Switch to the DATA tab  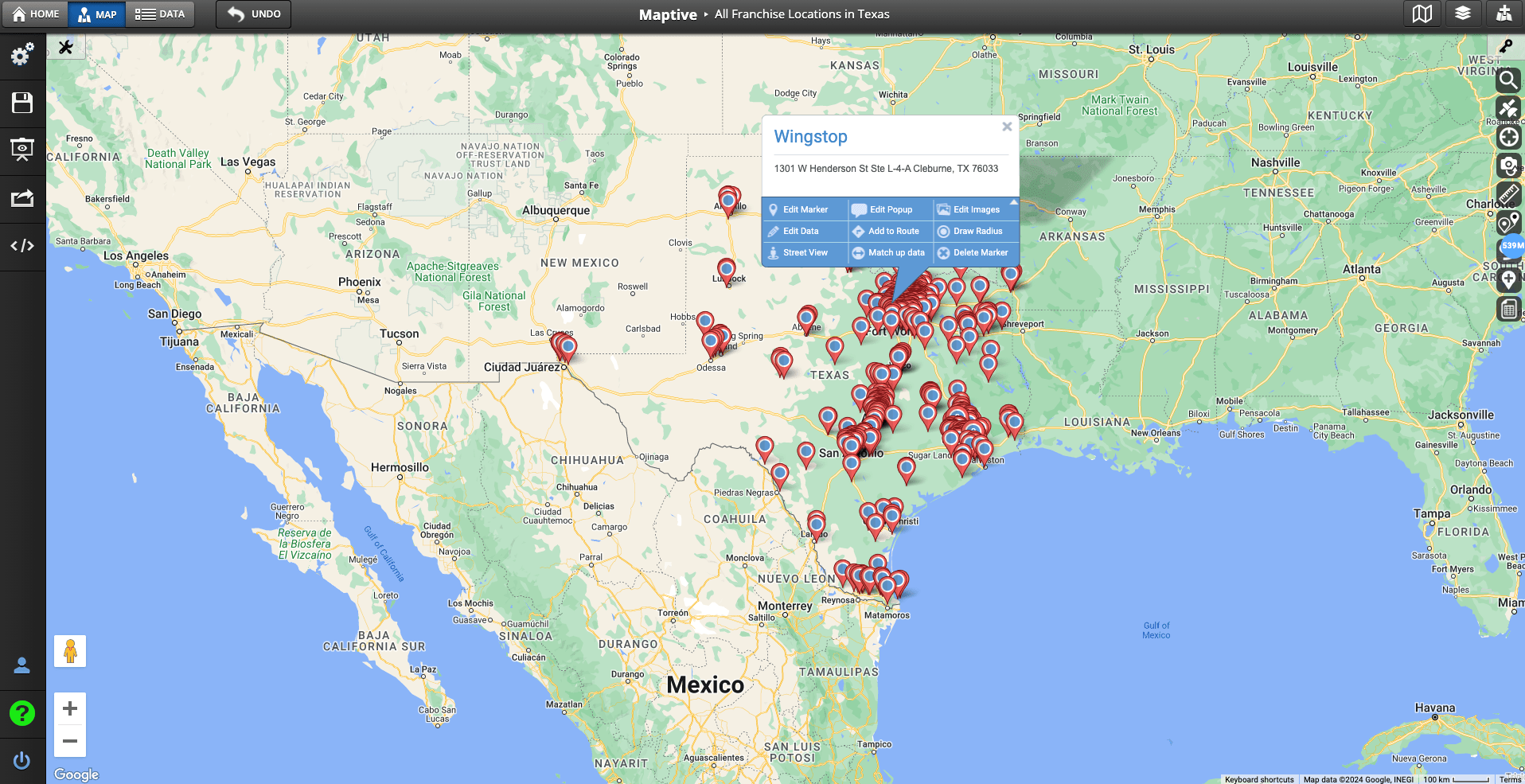pos(160,14)
